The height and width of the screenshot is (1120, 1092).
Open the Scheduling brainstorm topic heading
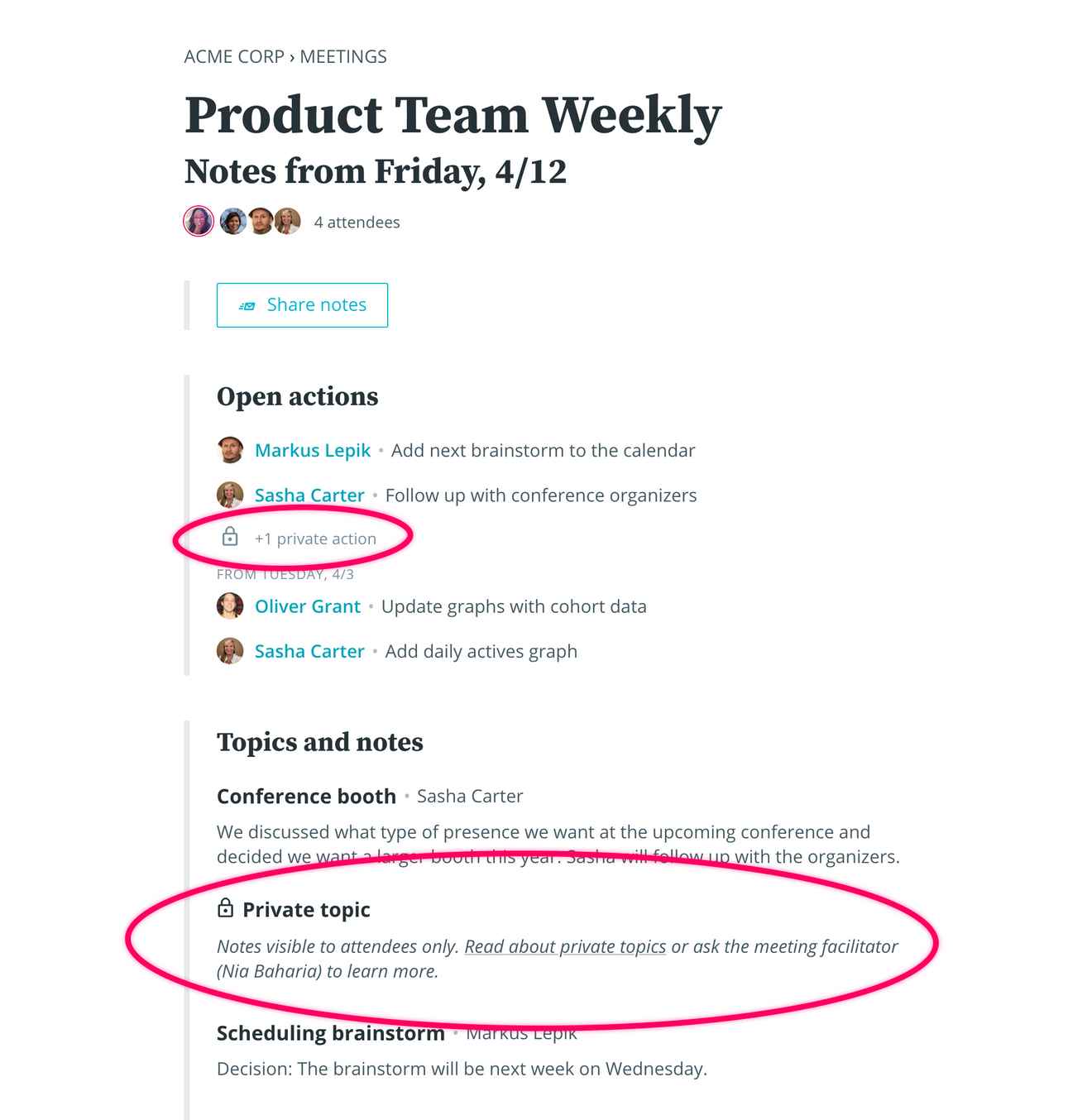[x=331, y=1033]
